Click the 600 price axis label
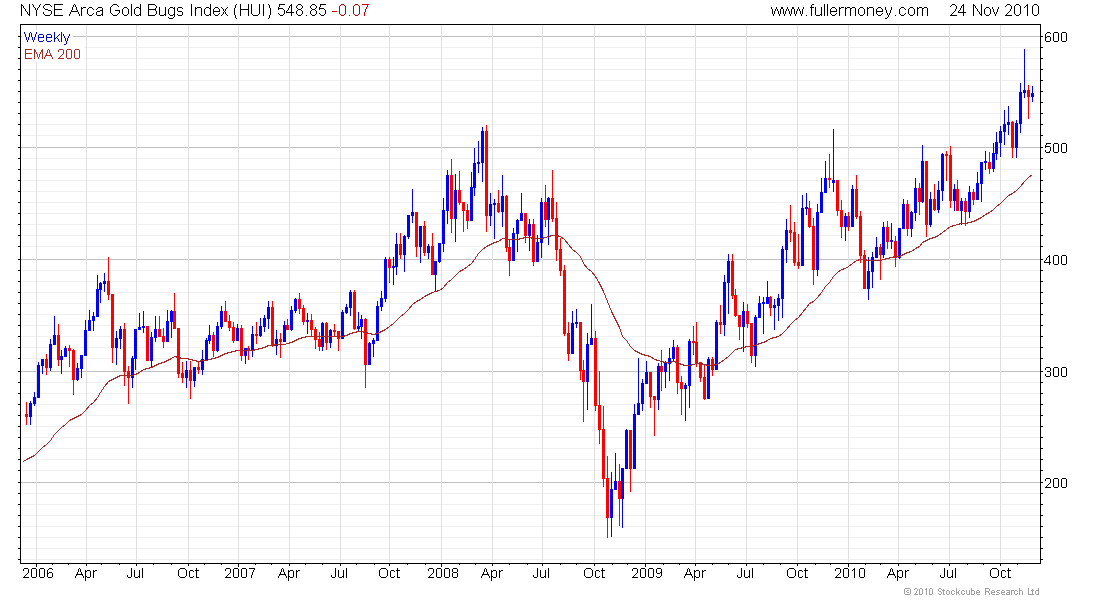The image size is (1100, 600). point(1056,37)
